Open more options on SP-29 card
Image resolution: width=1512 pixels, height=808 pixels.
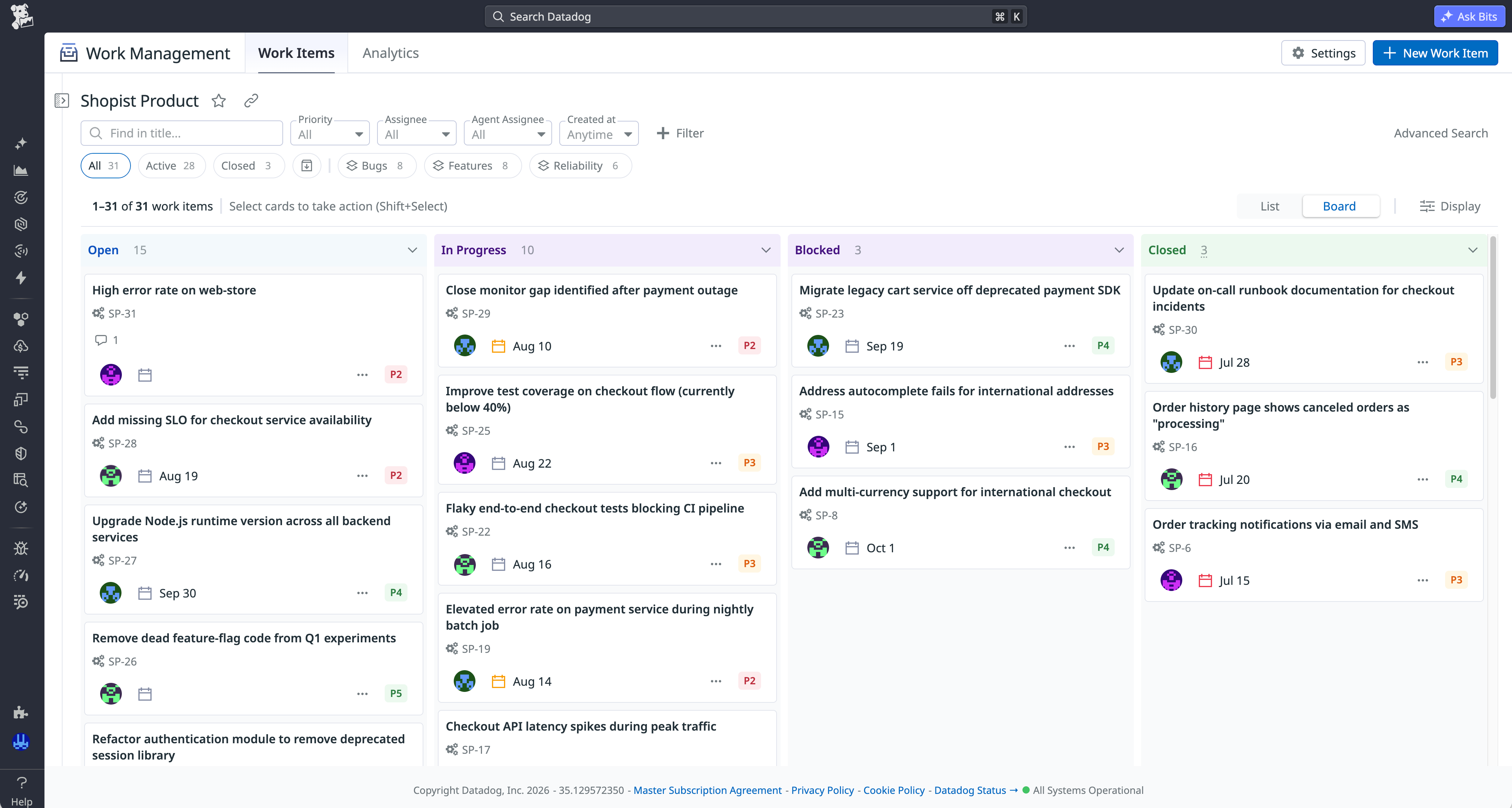[716, 346]
